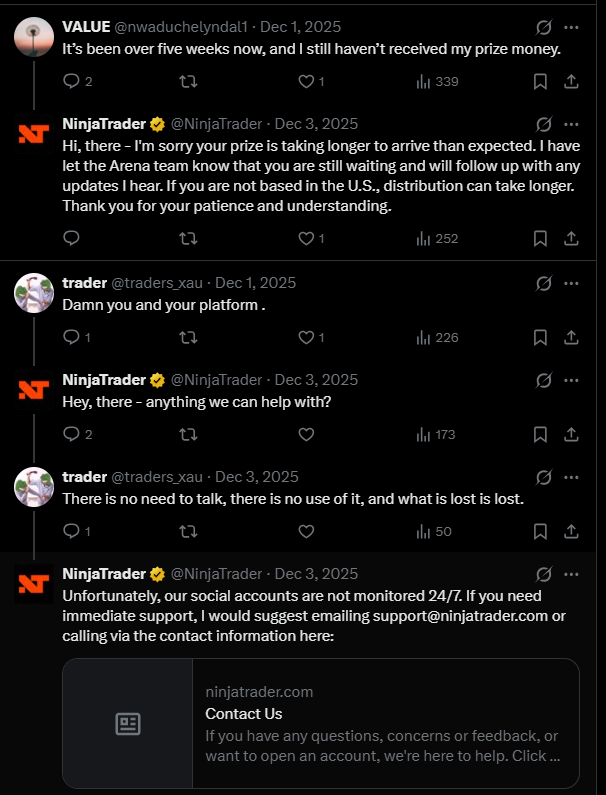
Task: Like trader's "Damn you and your platform" tweet
Action: coord(306,337)
